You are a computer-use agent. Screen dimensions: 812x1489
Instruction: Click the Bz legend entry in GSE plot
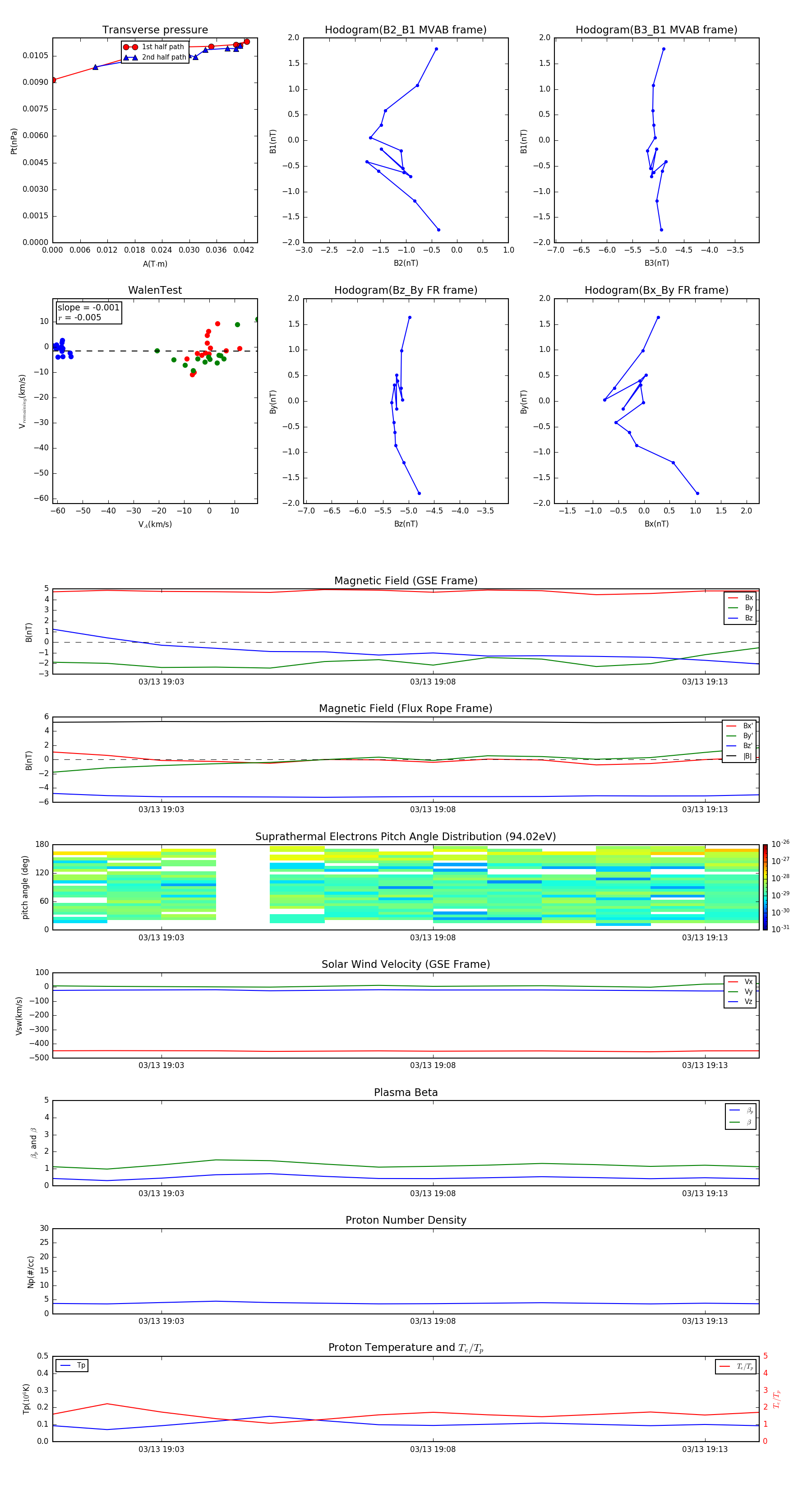740,618
